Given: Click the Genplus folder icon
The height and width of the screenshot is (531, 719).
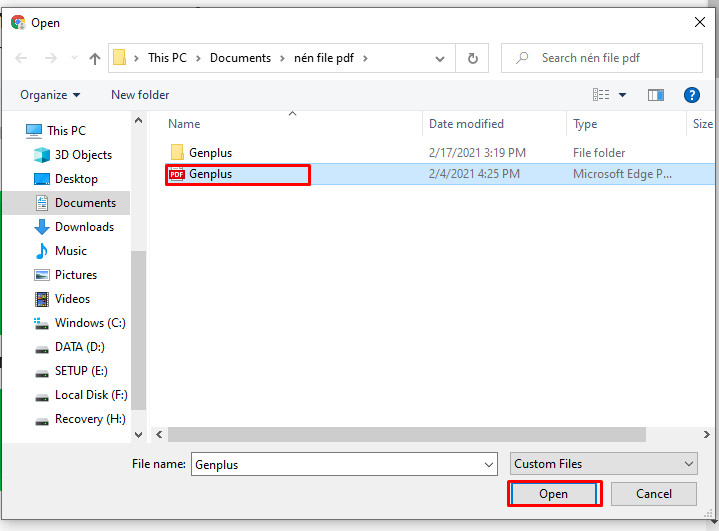Looking at the screenshot, I should (x=177, y=153).
